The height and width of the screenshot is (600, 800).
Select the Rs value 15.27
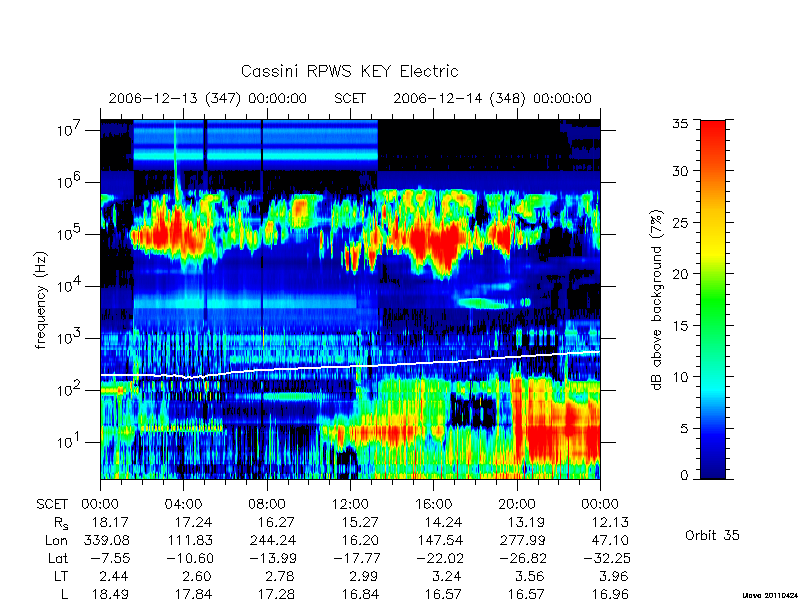[x=360, y=522]
